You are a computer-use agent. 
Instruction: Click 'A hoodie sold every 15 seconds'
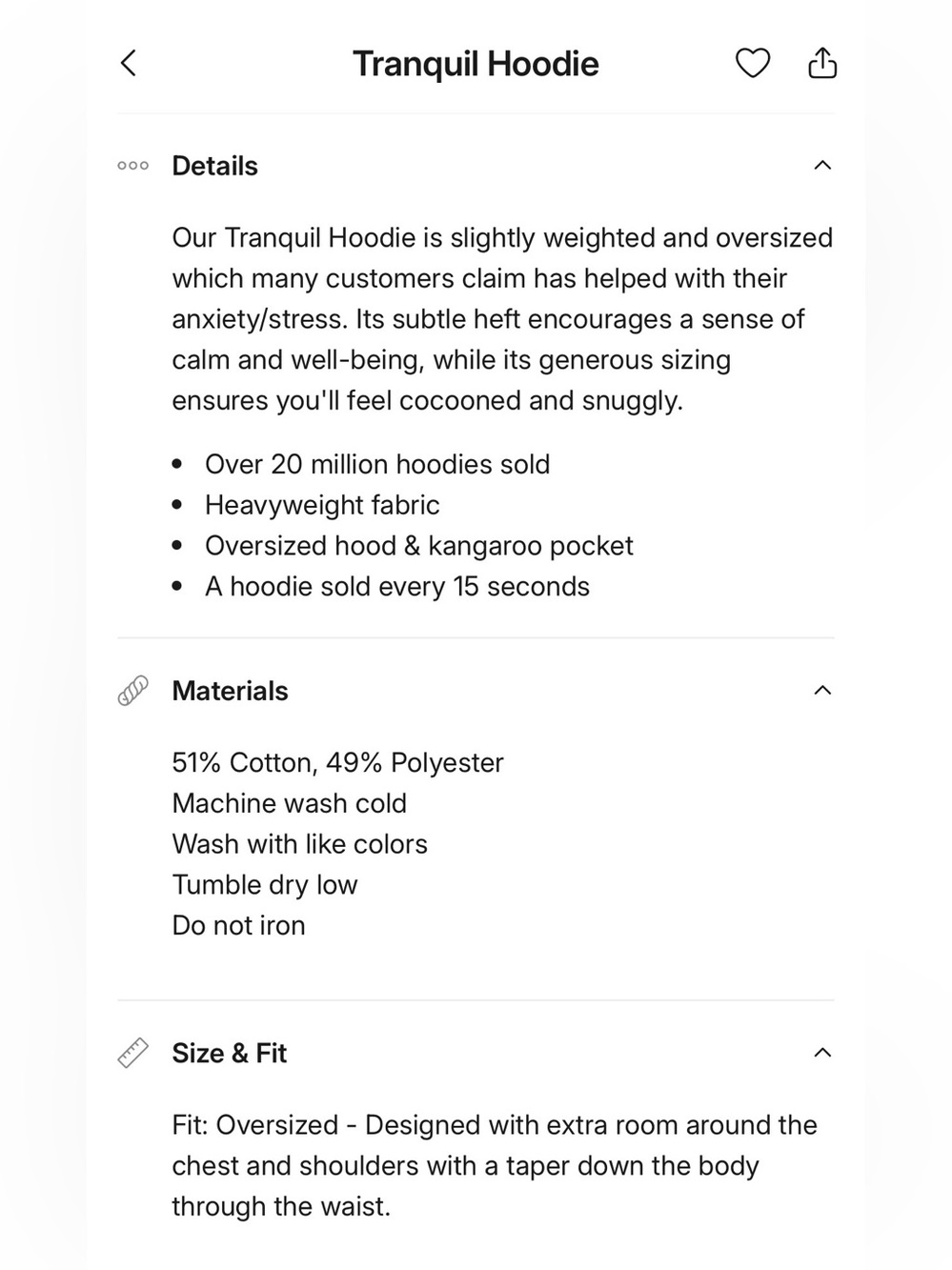pyautogui.click(x=397, y=586)
